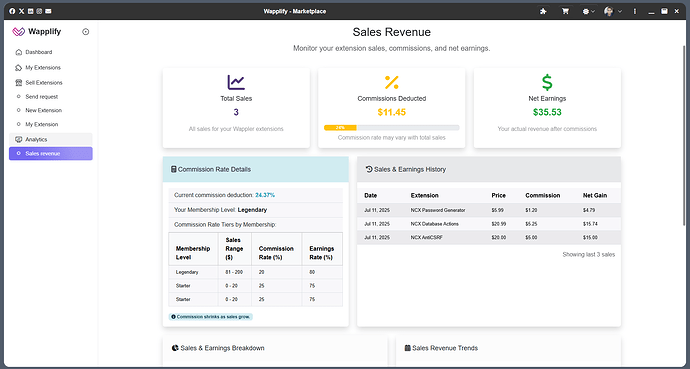The height and width of the screenshot is (369, 690).
Task: Open the X (Twitter) social icon
Action: 21,11
